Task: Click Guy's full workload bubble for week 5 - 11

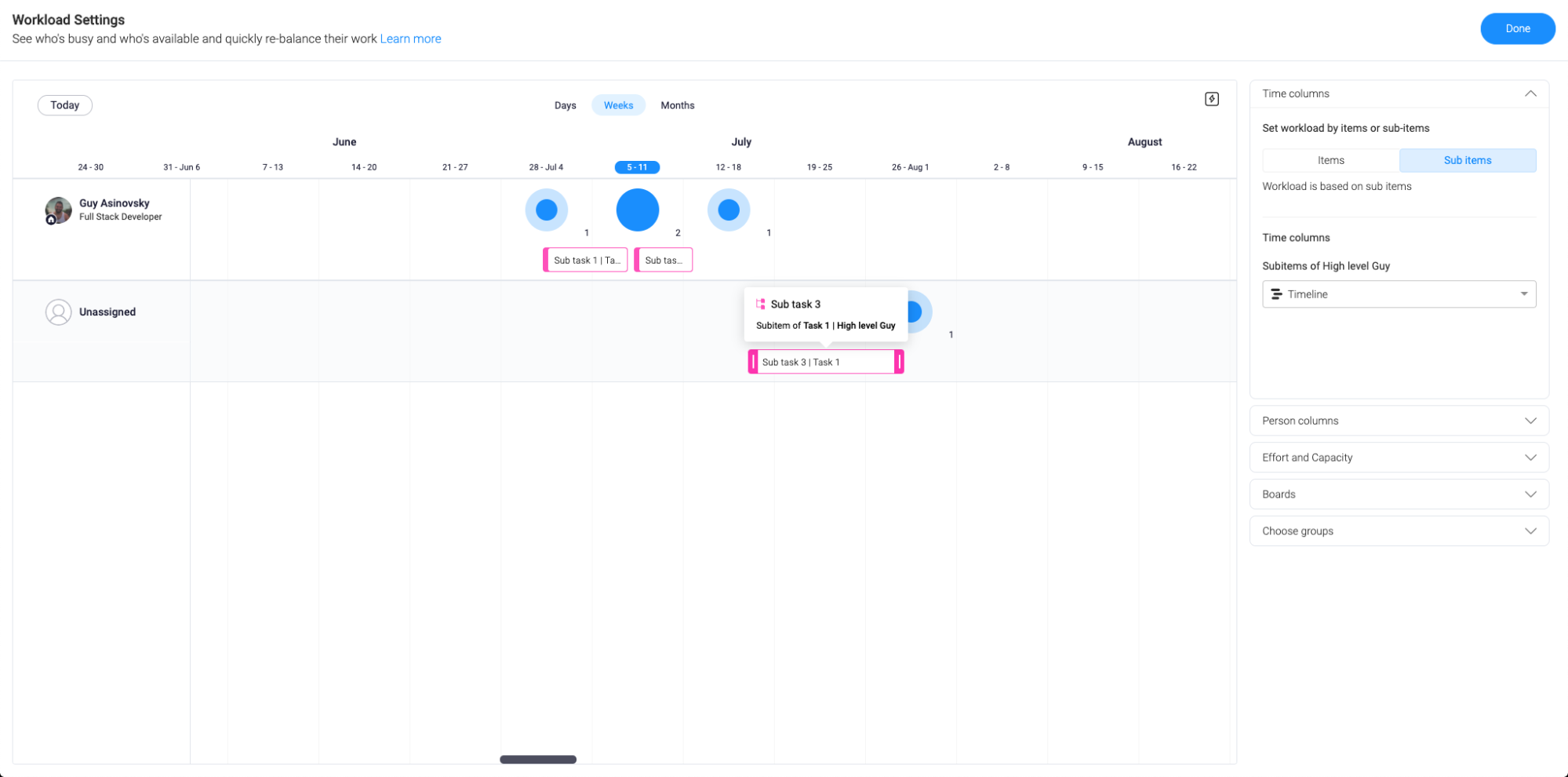Action: point(638,210)
